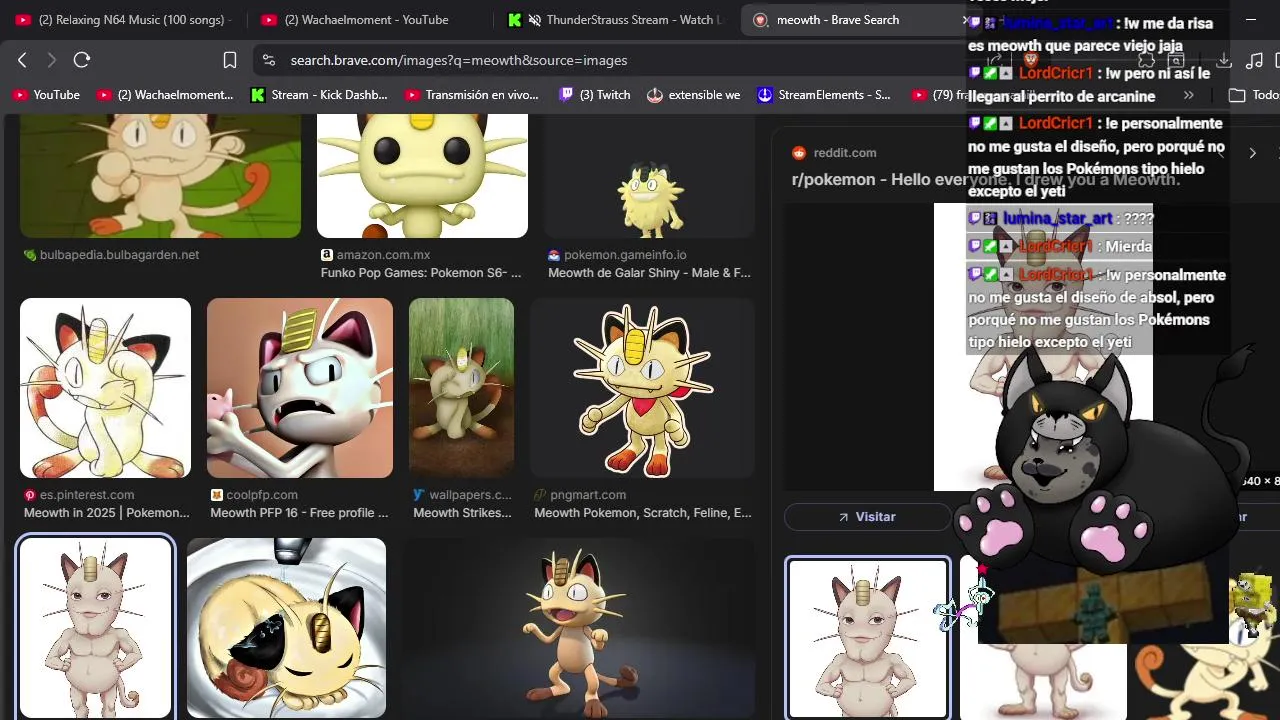Open Transmisión en vivo bookmark
Viewport: 1280px width, 720px height.
(472, 95)
